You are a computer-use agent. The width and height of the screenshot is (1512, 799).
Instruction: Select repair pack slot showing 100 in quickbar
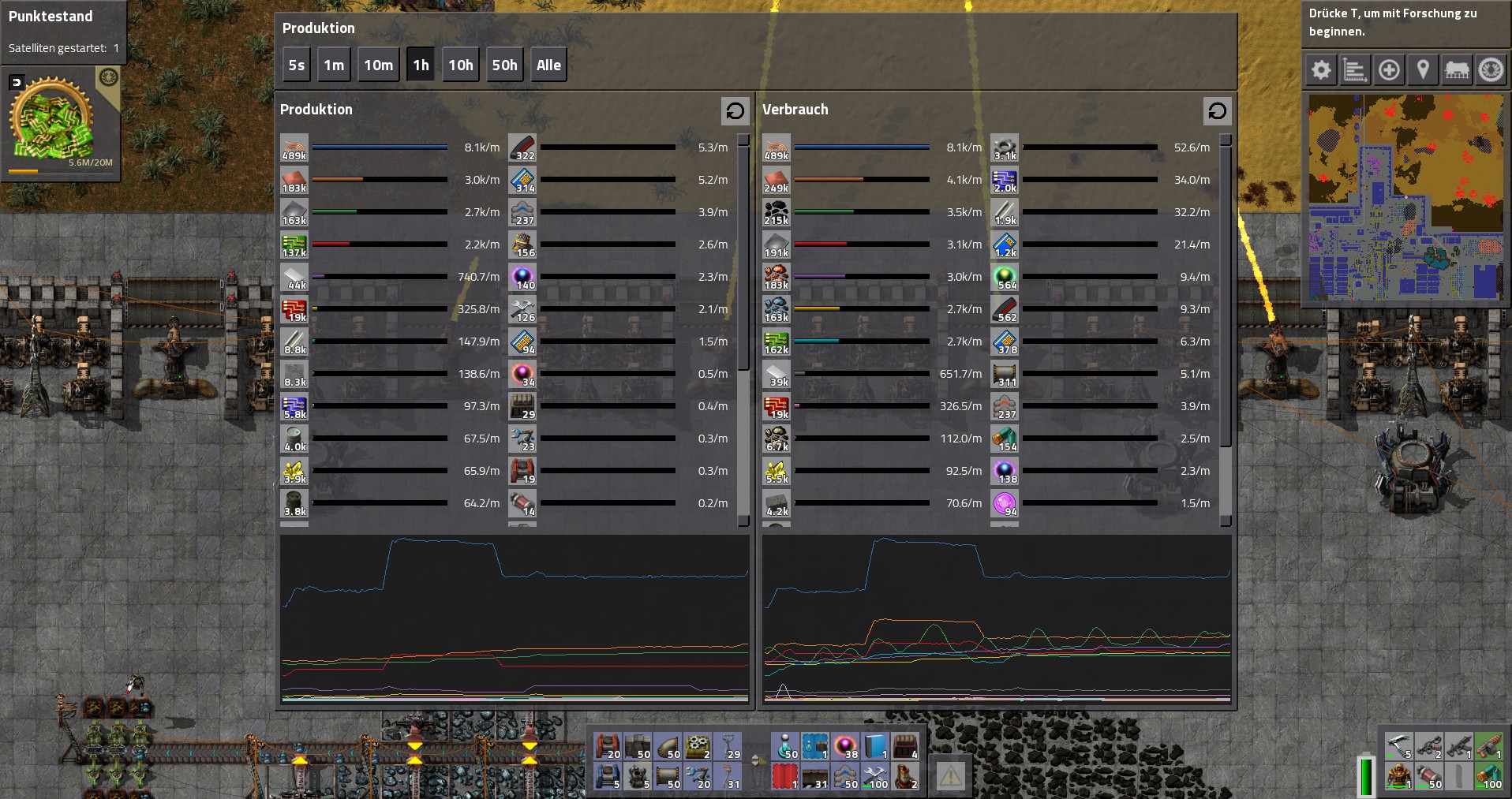pos(875,775)
